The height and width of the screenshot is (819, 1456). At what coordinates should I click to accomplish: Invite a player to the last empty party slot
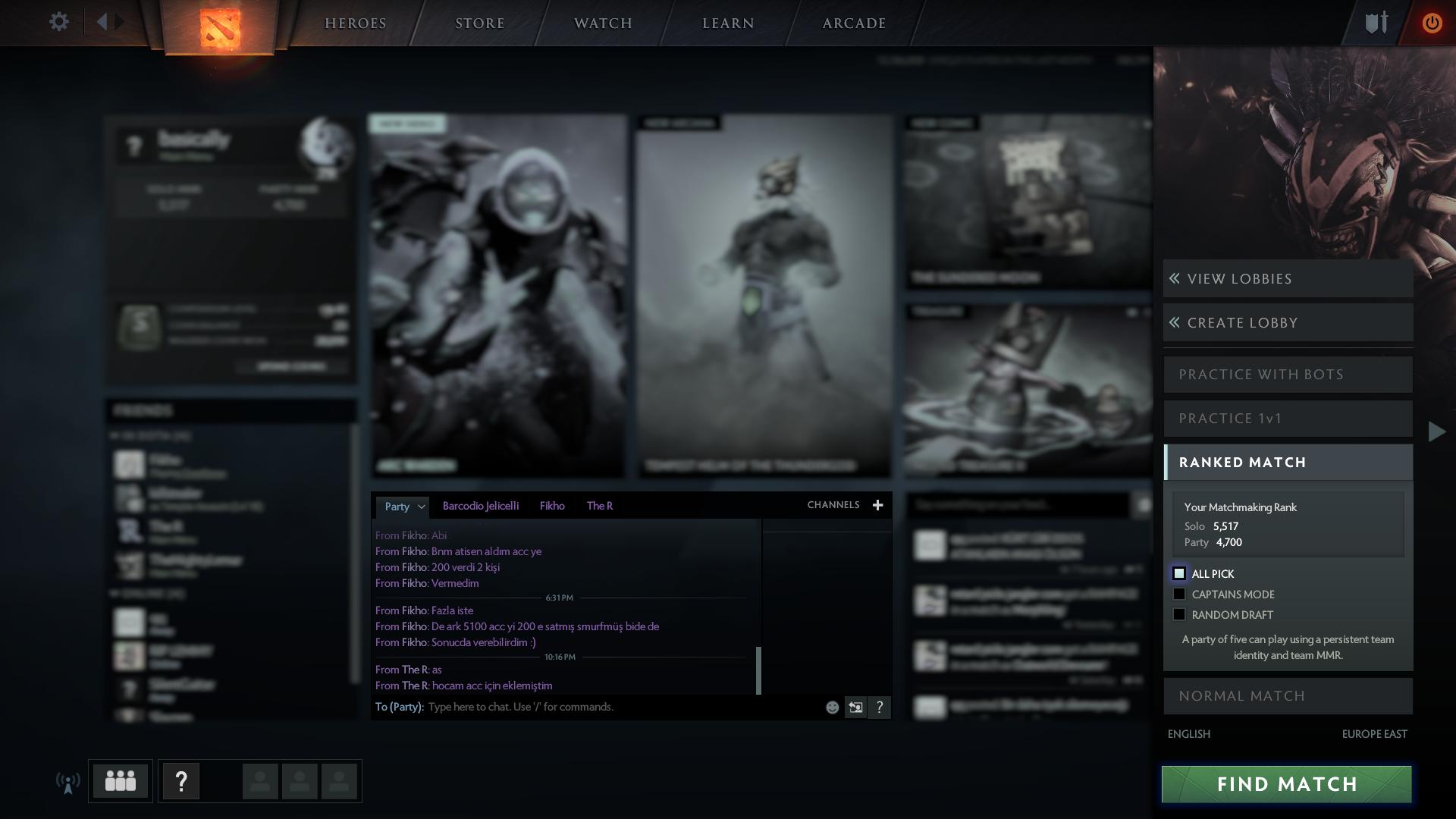339,781
